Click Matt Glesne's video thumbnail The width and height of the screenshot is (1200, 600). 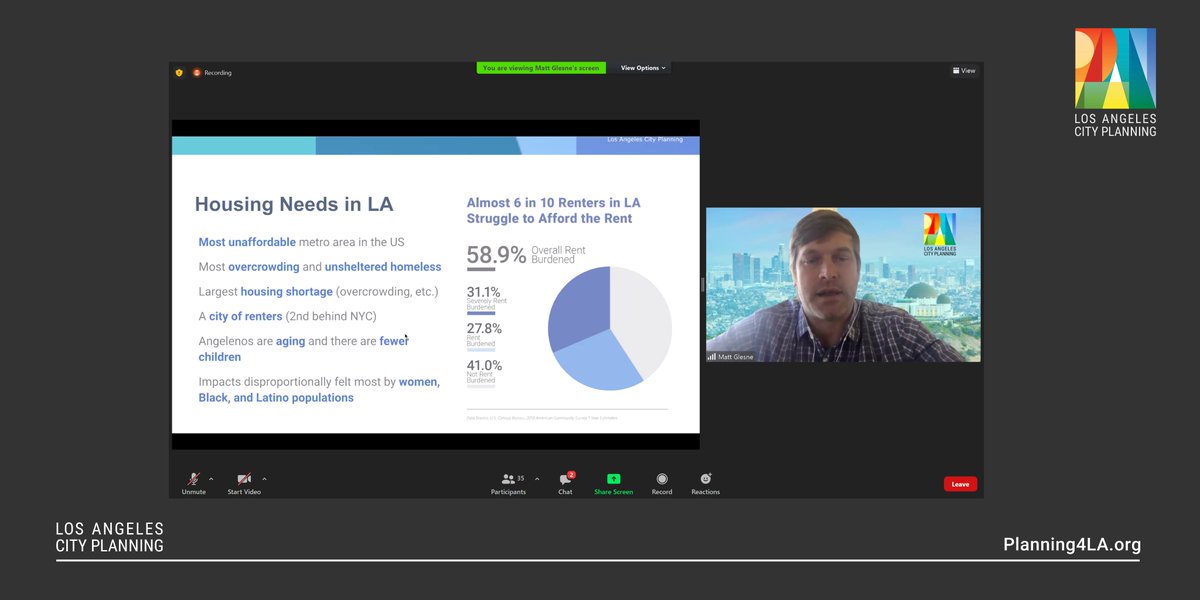[x=843, y=285]
